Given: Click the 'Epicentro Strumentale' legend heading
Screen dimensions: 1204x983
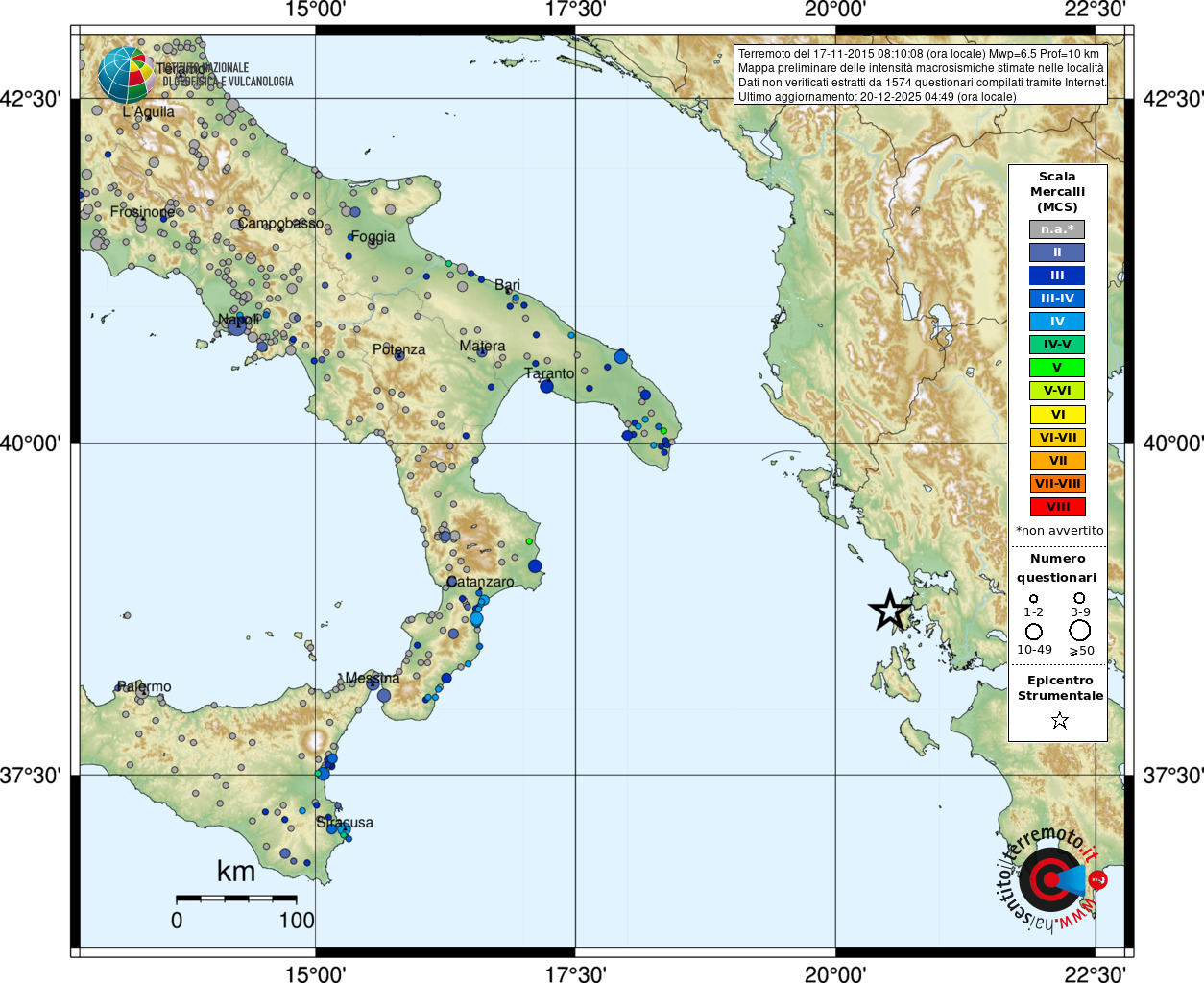Looking at the screenshot, I should (x=1060, y=687).
